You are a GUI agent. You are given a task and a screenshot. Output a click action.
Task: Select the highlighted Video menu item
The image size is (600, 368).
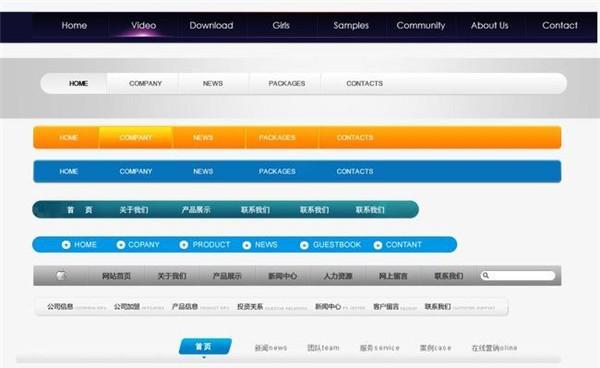143,25
